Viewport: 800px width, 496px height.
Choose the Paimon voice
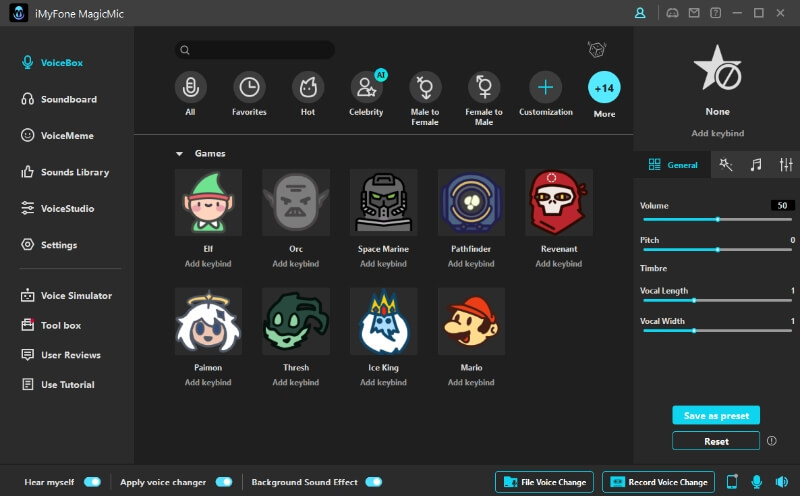click(x=208, y=321)
